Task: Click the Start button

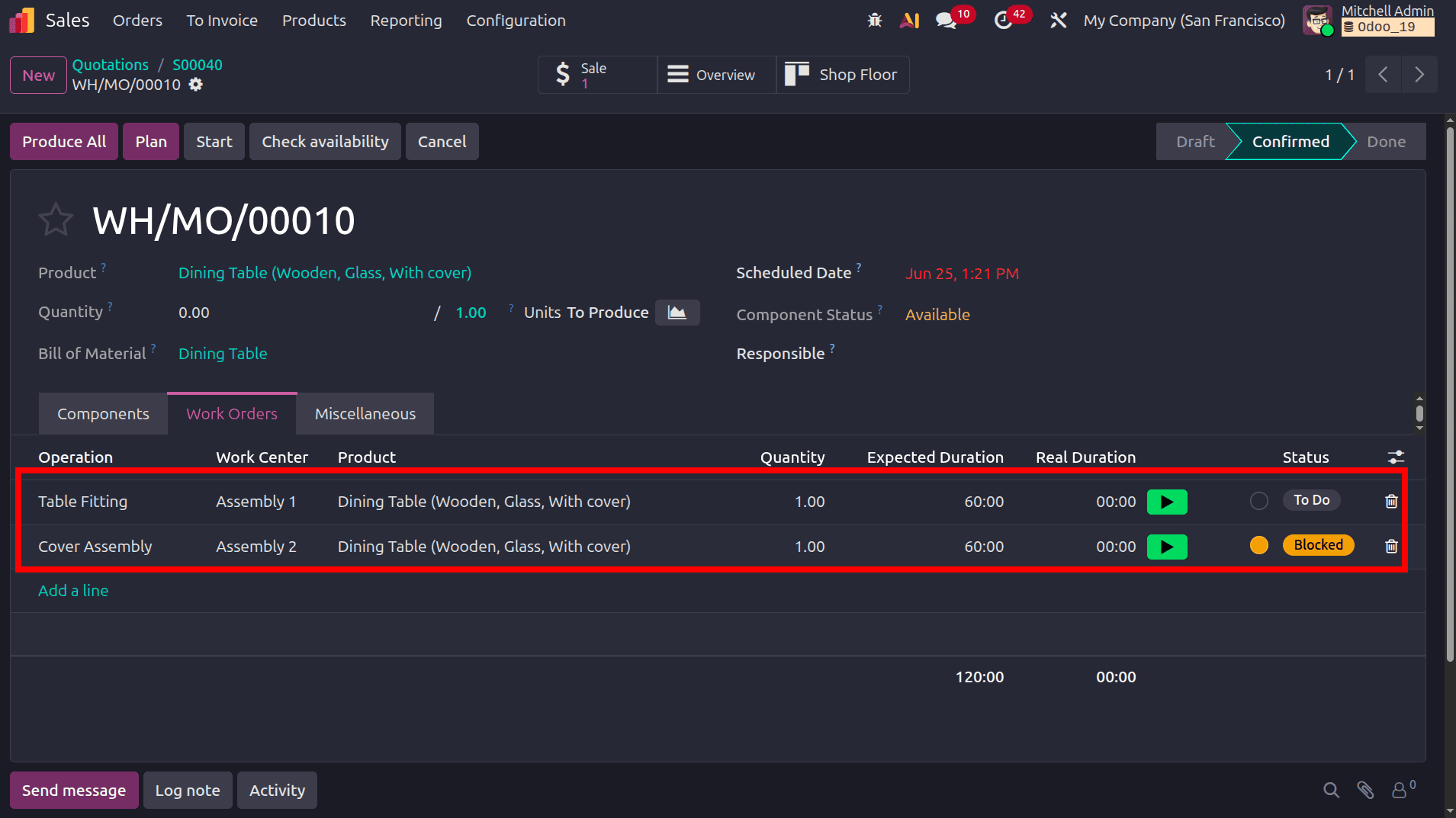Action: pos(214,142)
